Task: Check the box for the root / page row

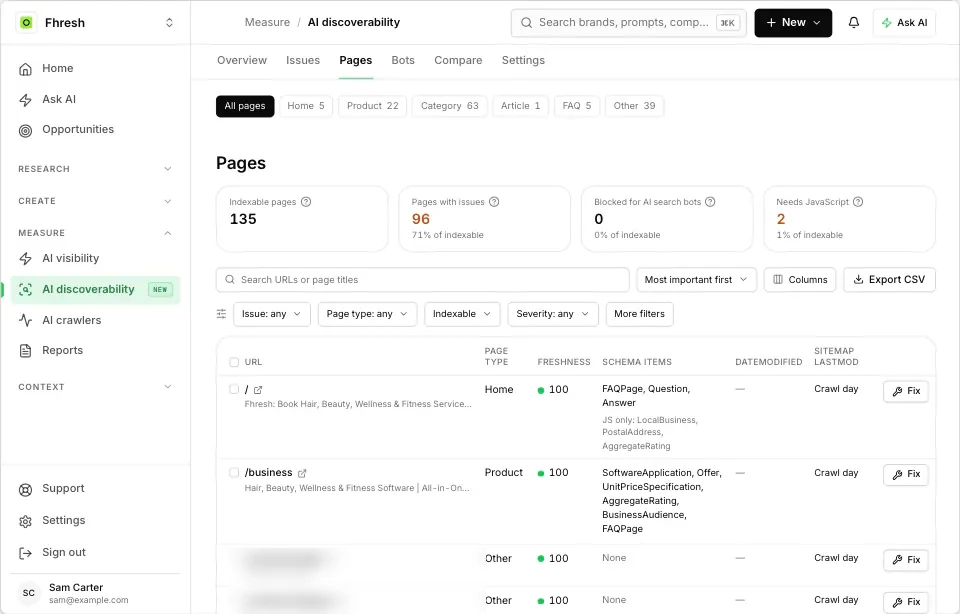Action: click(234, 389)
